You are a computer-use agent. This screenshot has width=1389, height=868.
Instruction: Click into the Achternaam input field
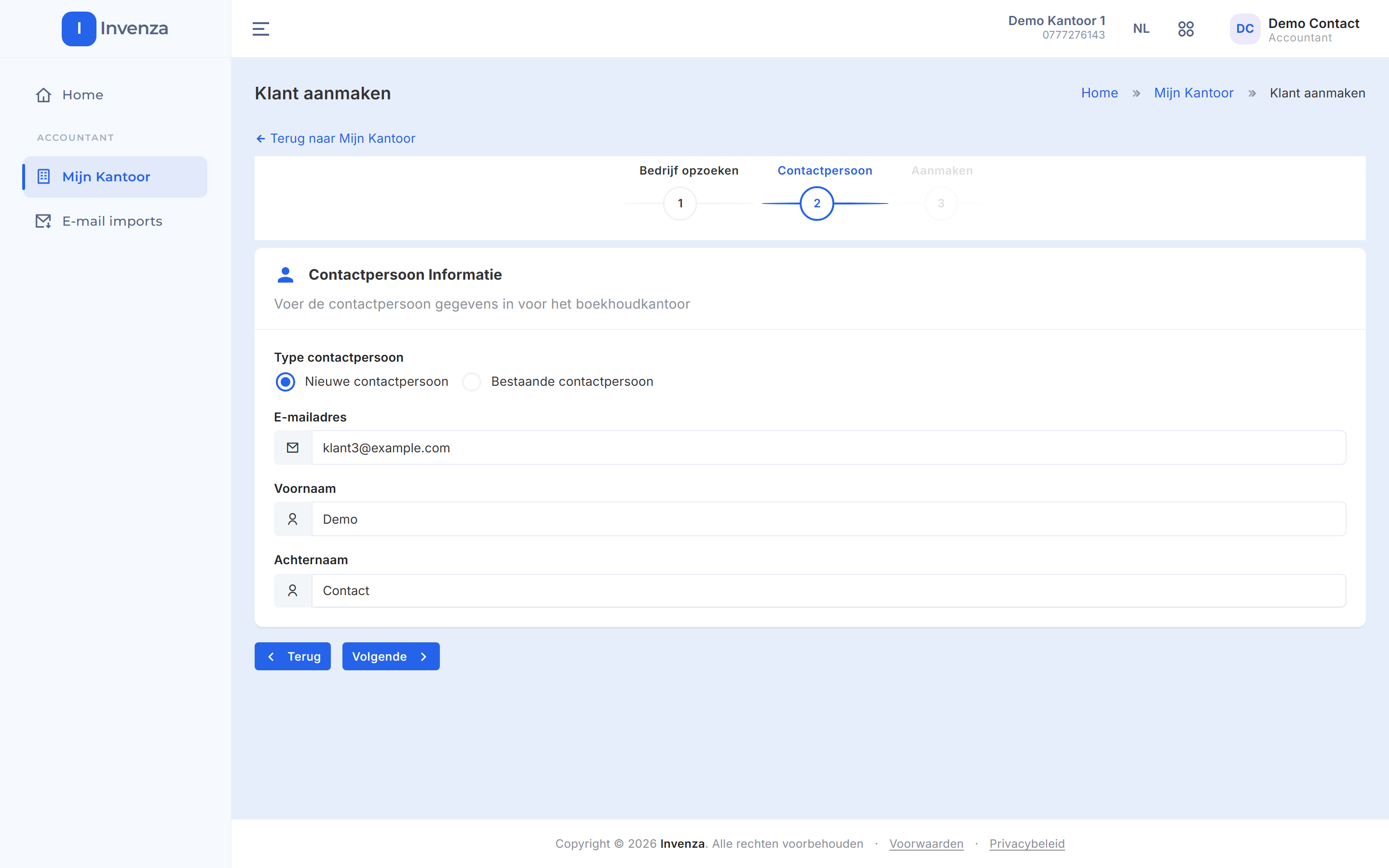click(x=828, y=590)
